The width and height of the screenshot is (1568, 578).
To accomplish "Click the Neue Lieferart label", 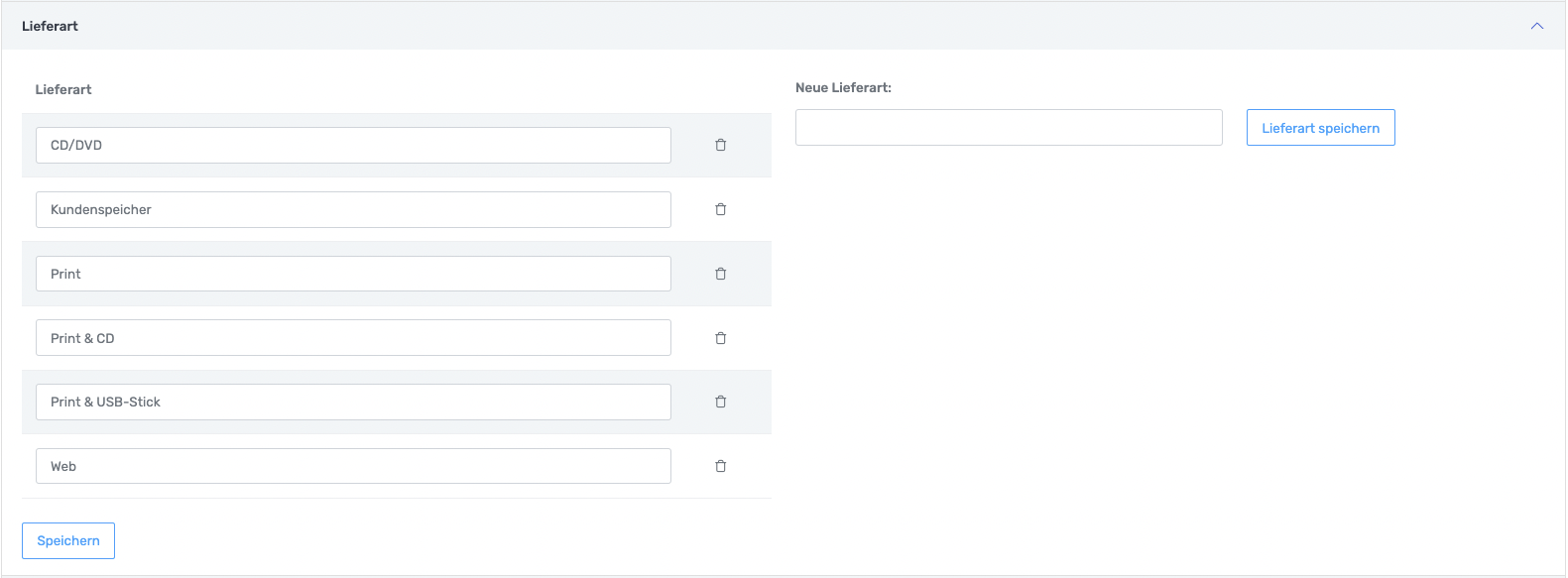I will point(843,87).
